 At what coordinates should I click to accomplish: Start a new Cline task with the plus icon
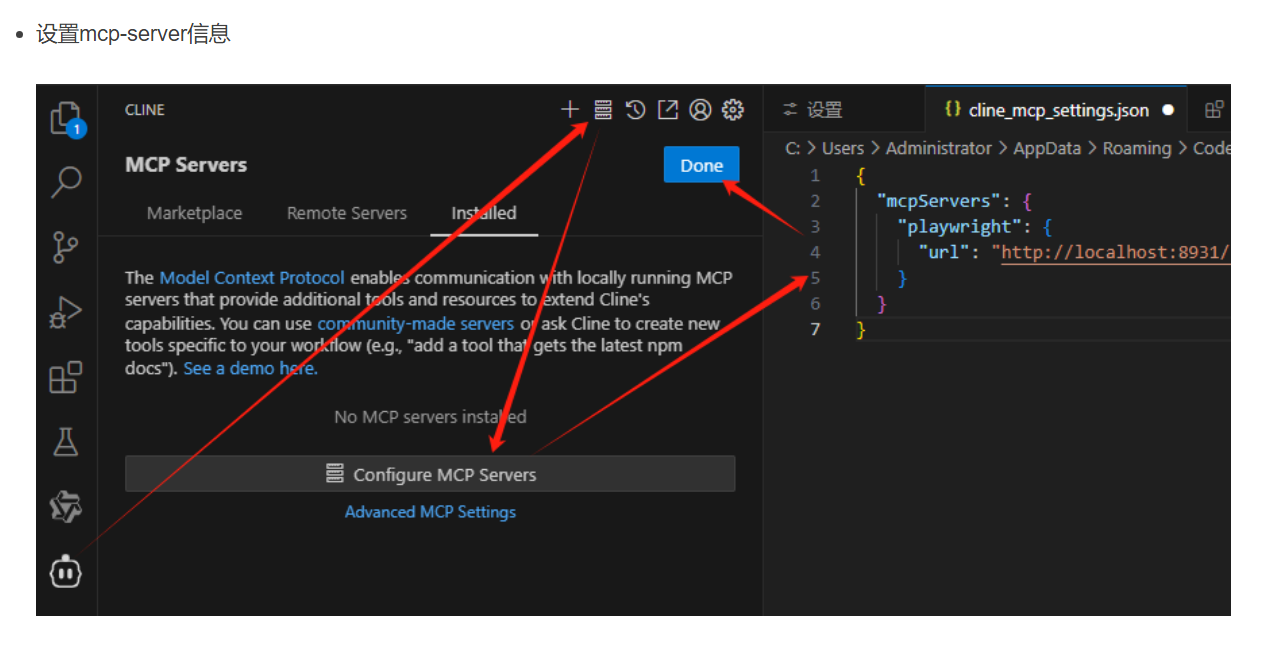[x=570, y=110]
